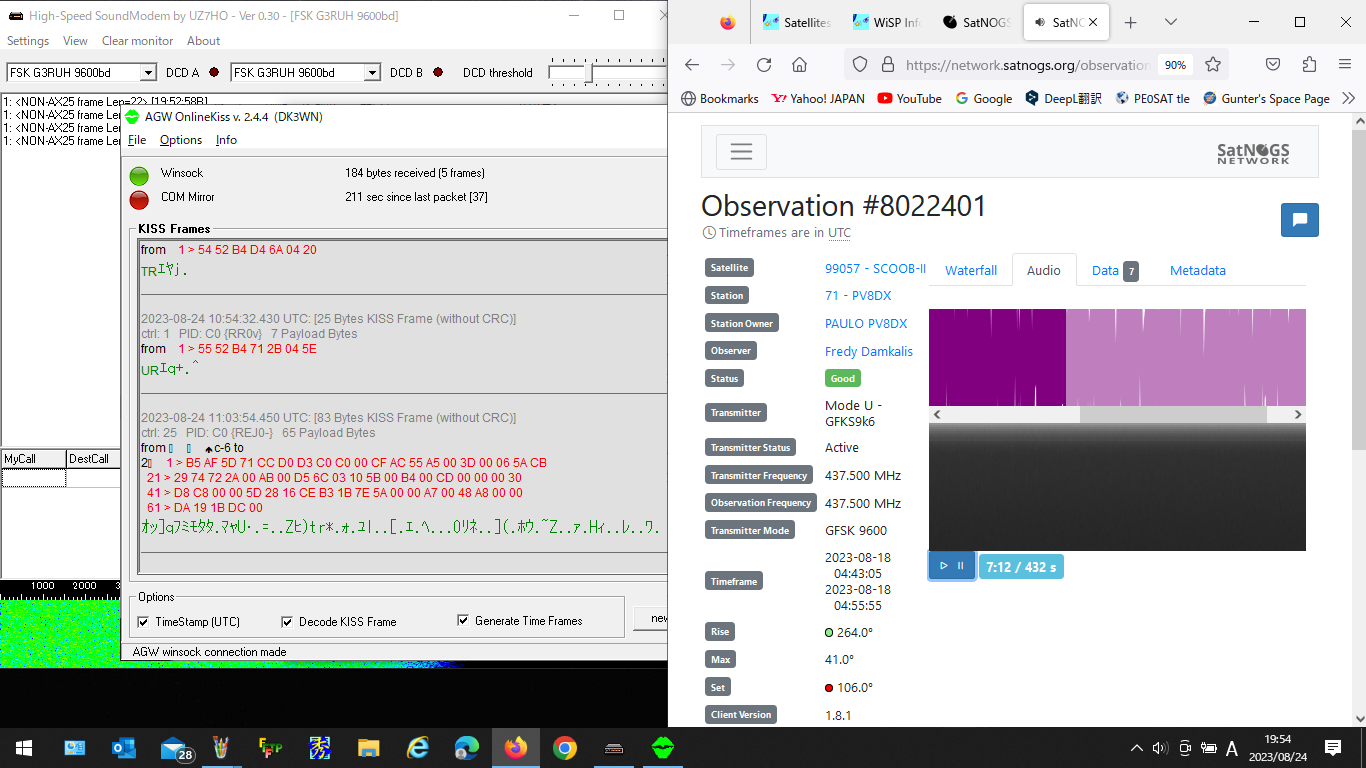Toggle the SatNOGS navbar hamburger menu
The image size is (1366, 768).
click(x=741, y=152)
